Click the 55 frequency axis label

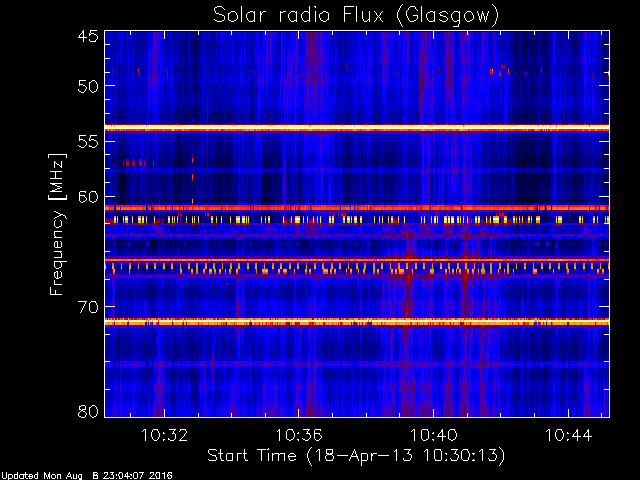[x=88, y=142]
